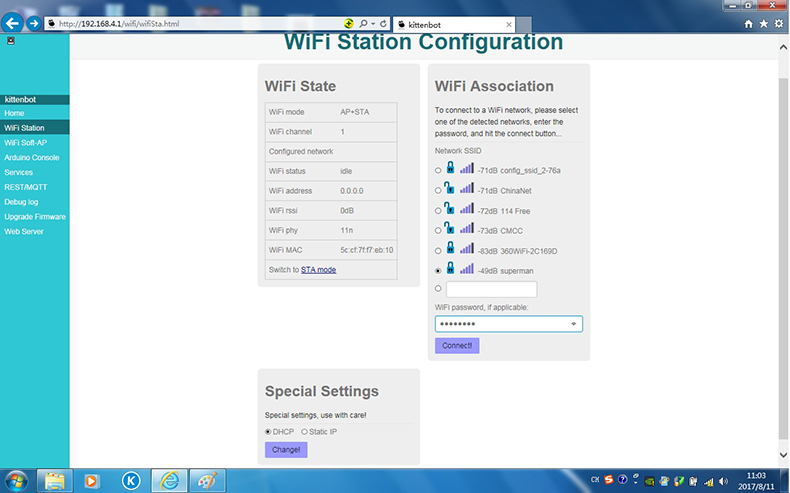Open the File Explorer taskbar icon
The width and height of the screenshot is (790, 493).
[54, 479]
